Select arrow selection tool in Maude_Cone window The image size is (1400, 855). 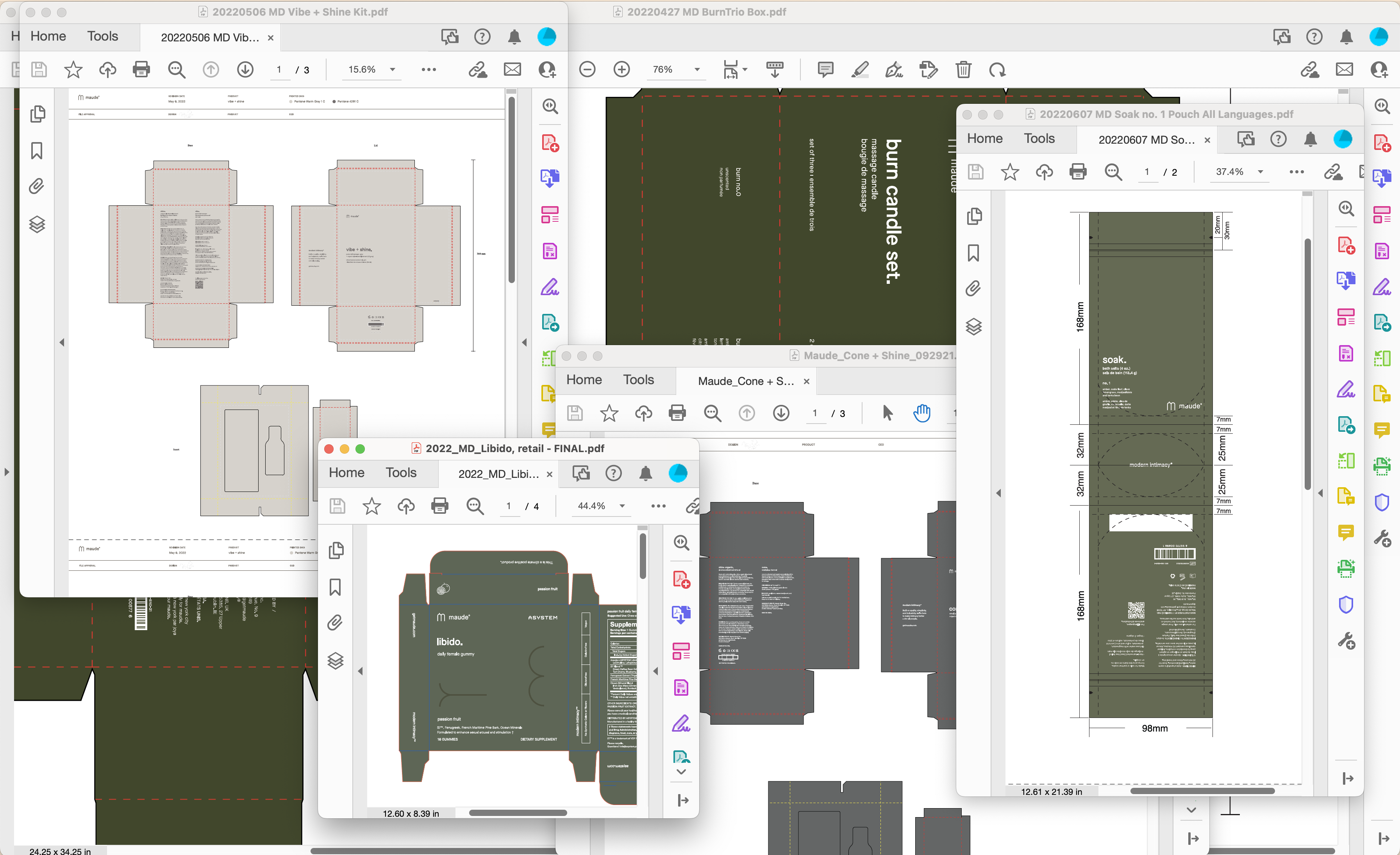click(887, 413)
